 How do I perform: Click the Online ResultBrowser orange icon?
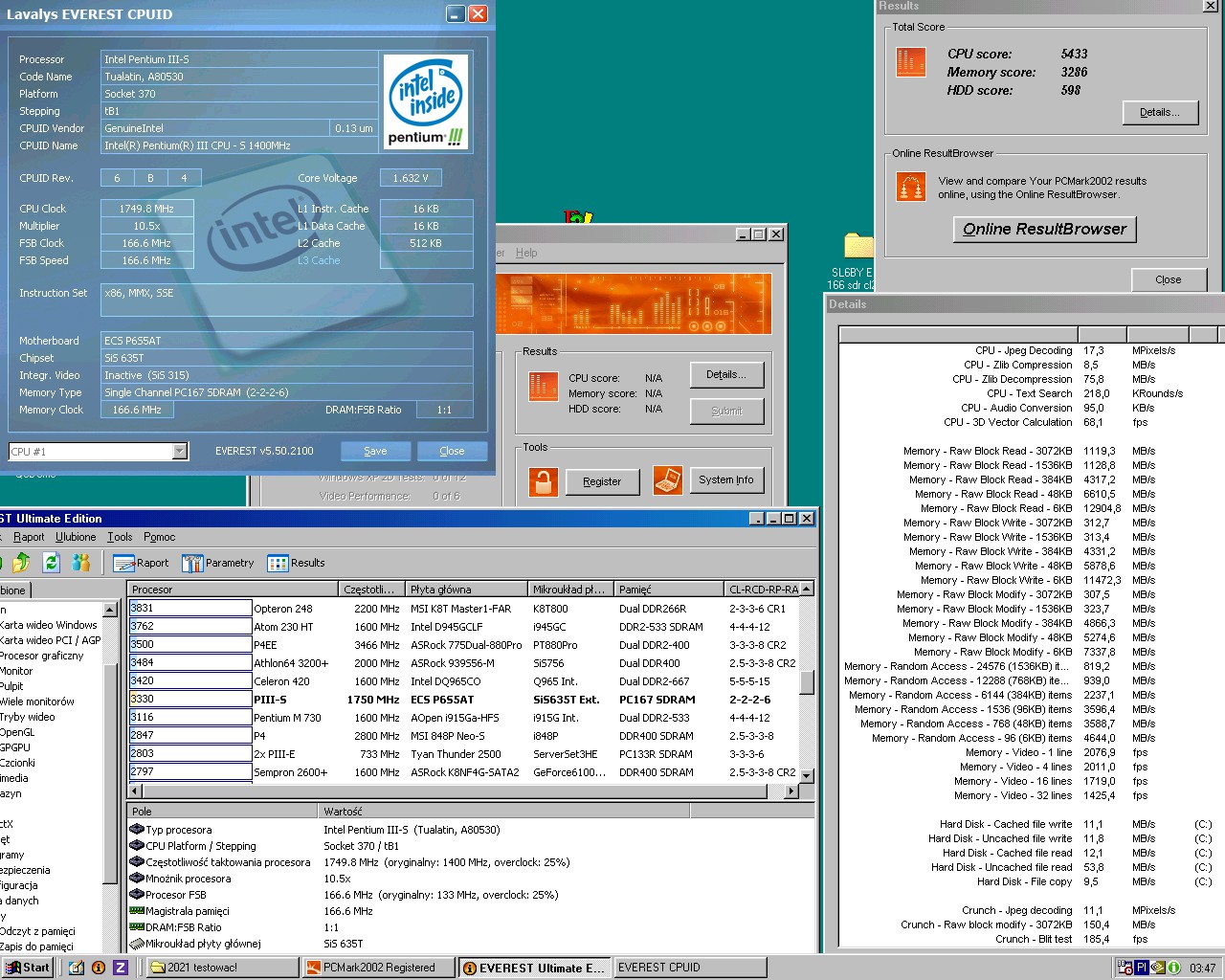910,187
